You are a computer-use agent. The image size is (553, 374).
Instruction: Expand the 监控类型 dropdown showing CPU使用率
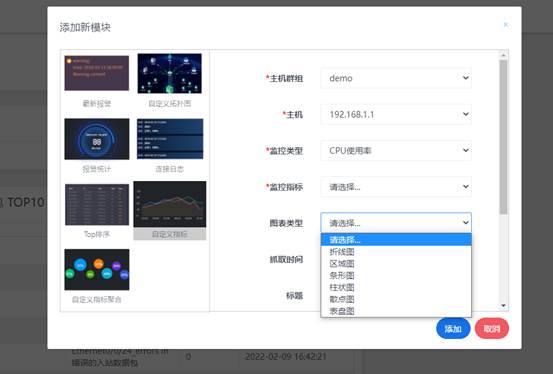[x=396, y=151]
